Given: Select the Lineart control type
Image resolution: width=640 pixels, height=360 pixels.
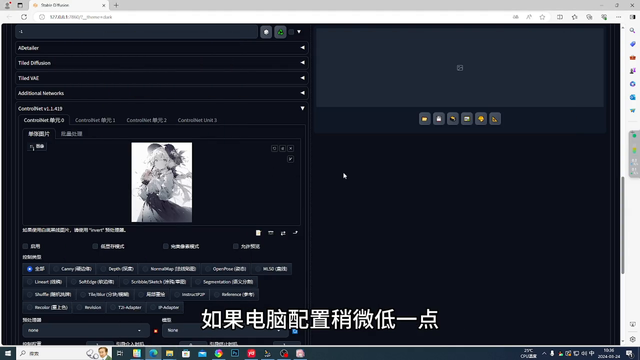Looking at the screenshot, I should [45, 282].
